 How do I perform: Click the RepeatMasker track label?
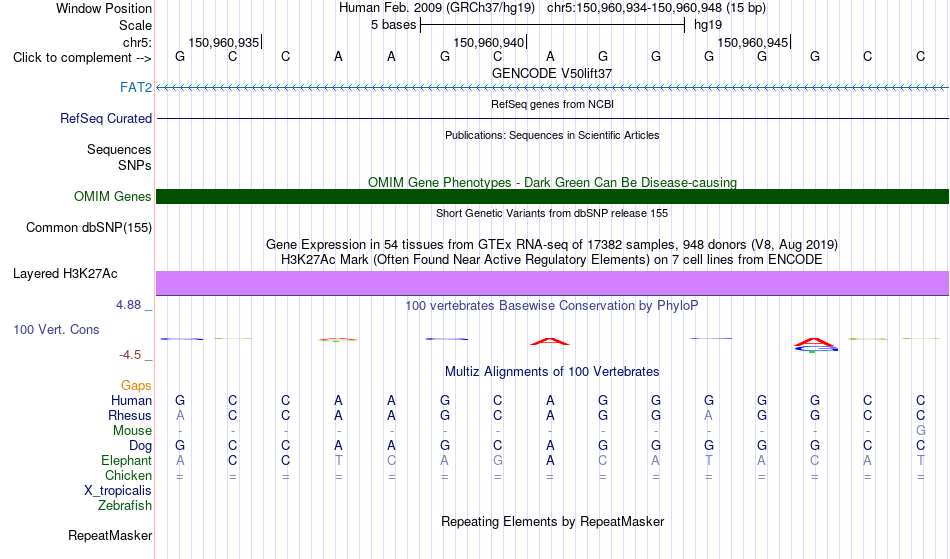[x=110, y=536]
